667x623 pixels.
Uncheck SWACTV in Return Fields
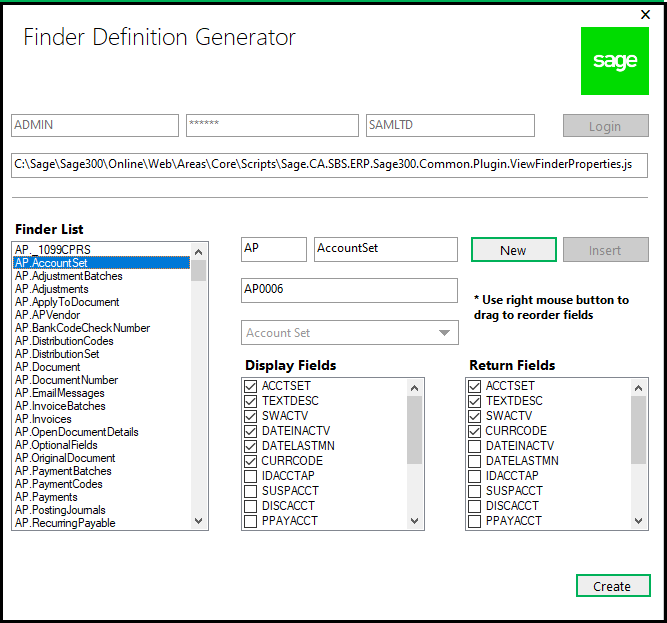click(474, 416)
